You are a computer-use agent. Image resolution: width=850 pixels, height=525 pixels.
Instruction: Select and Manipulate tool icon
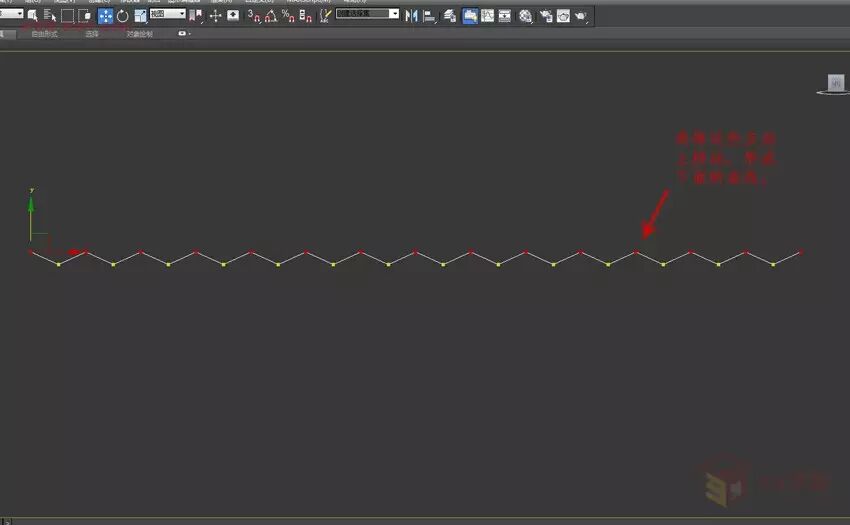pyautogui.click(x=215, y=16)
